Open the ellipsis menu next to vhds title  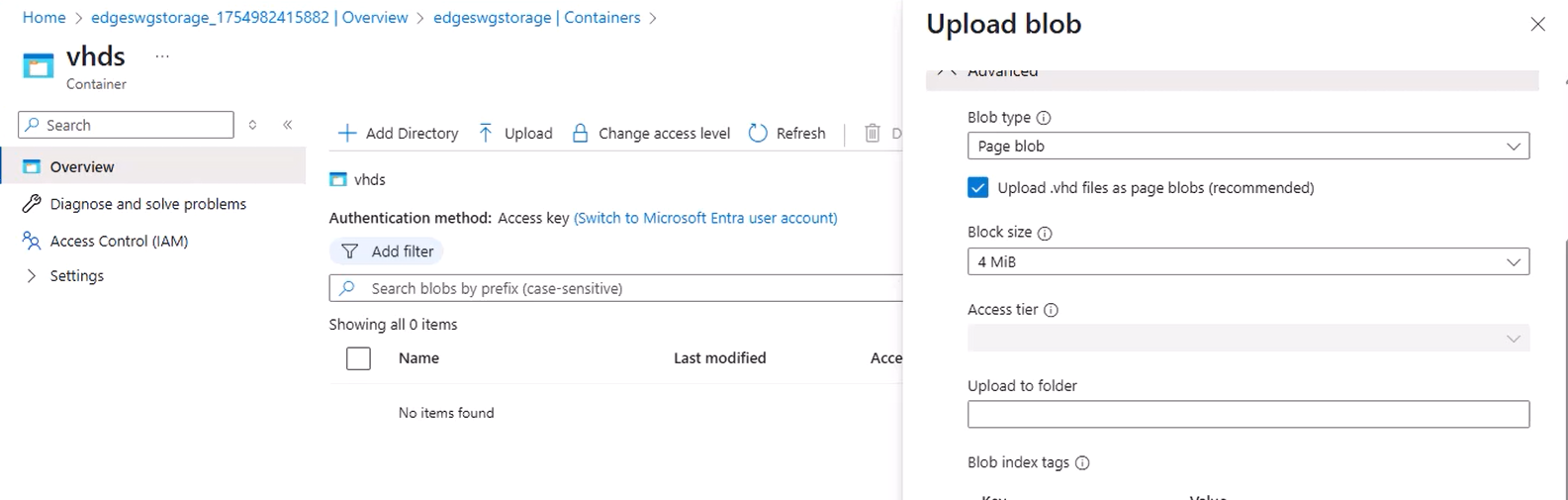tap(162, 56)
